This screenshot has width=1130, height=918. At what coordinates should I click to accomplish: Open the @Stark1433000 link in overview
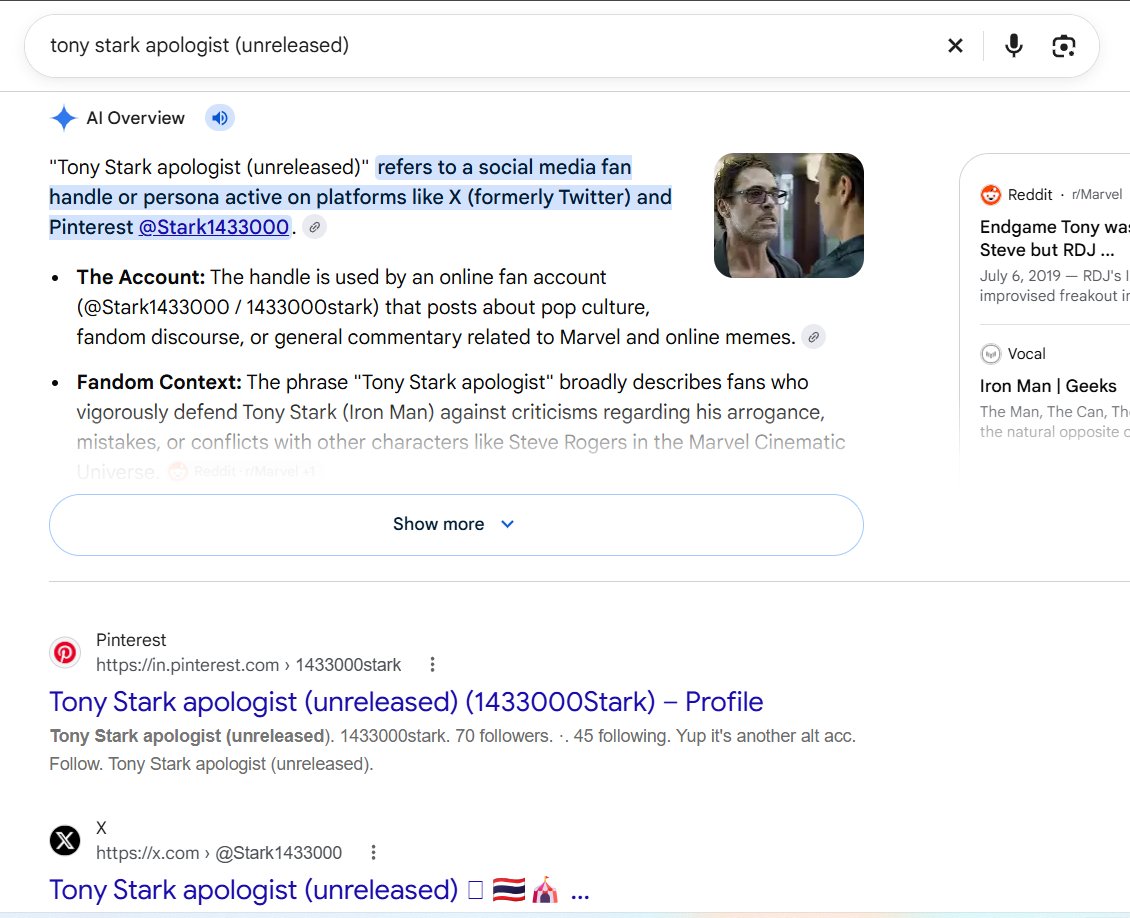tap(213, 227)
